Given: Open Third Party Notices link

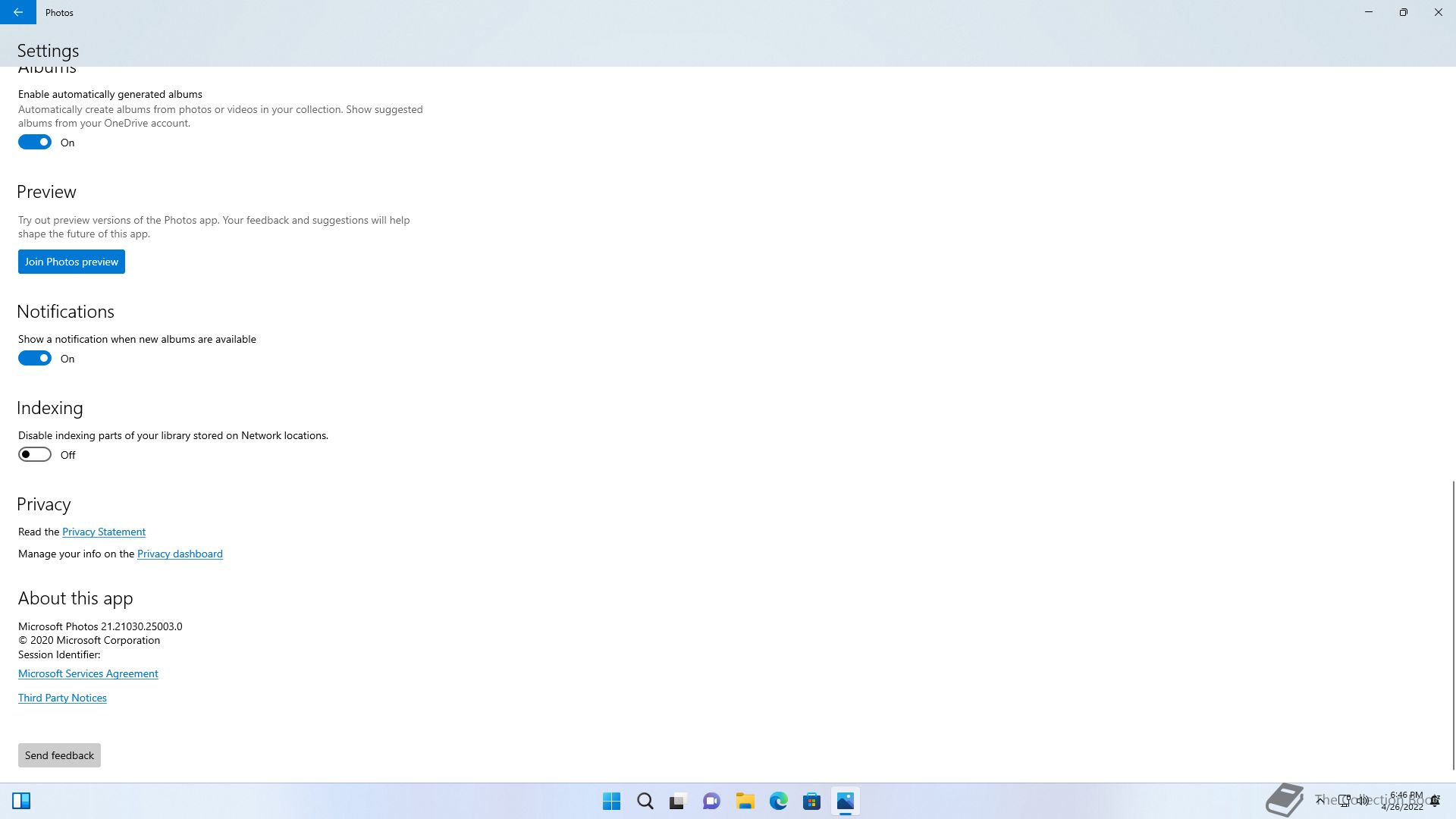Looking at the screenshot, I should 62,698.
